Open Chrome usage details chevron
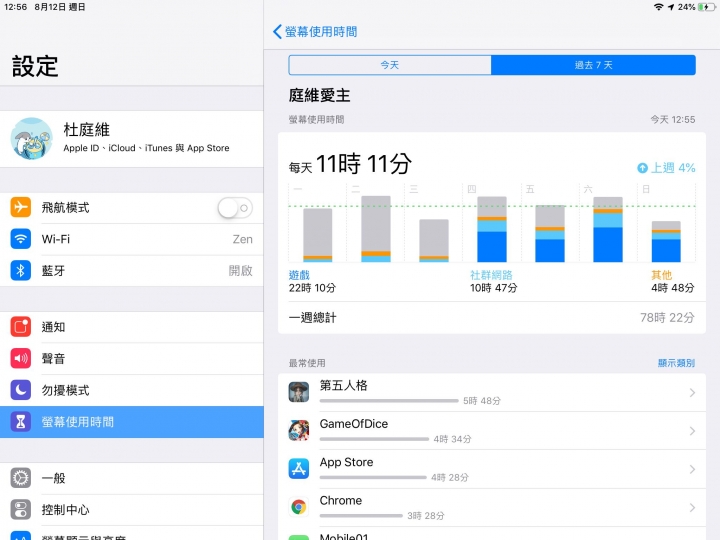 coord(692,507)
